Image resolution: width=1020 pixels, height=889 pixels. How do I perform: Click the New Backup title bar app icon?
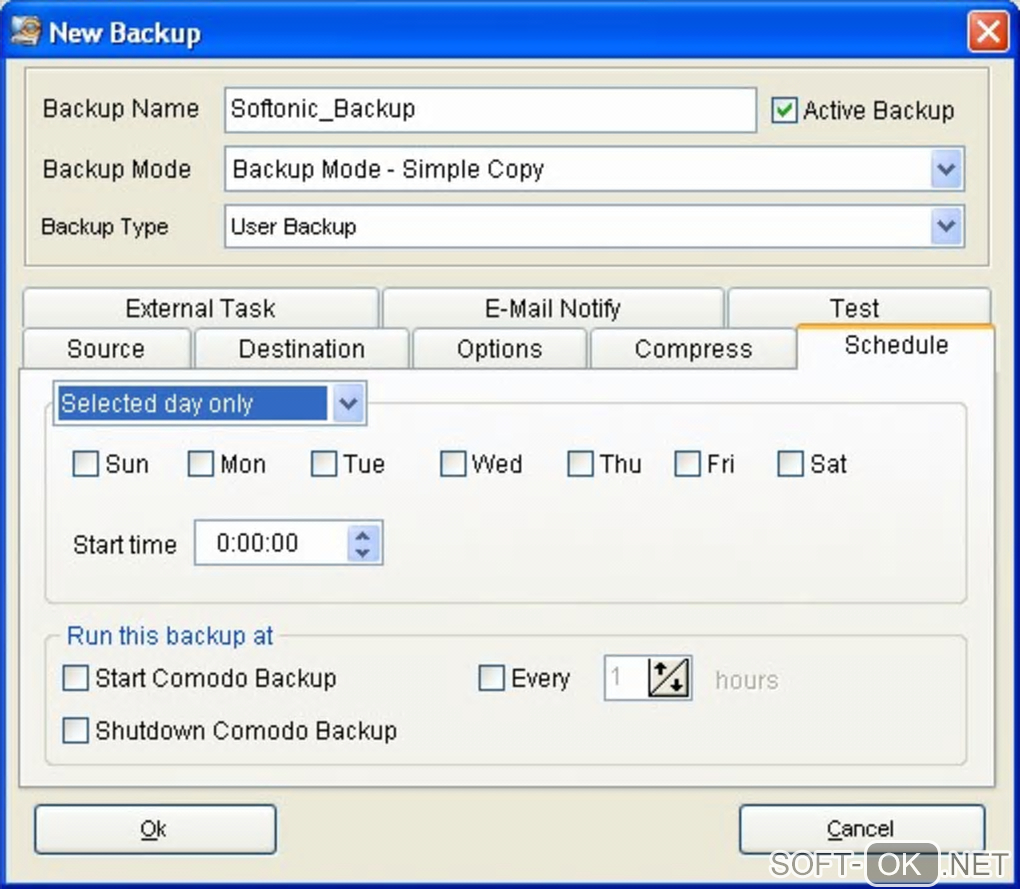pyautogui.click(x=26, y=31)
